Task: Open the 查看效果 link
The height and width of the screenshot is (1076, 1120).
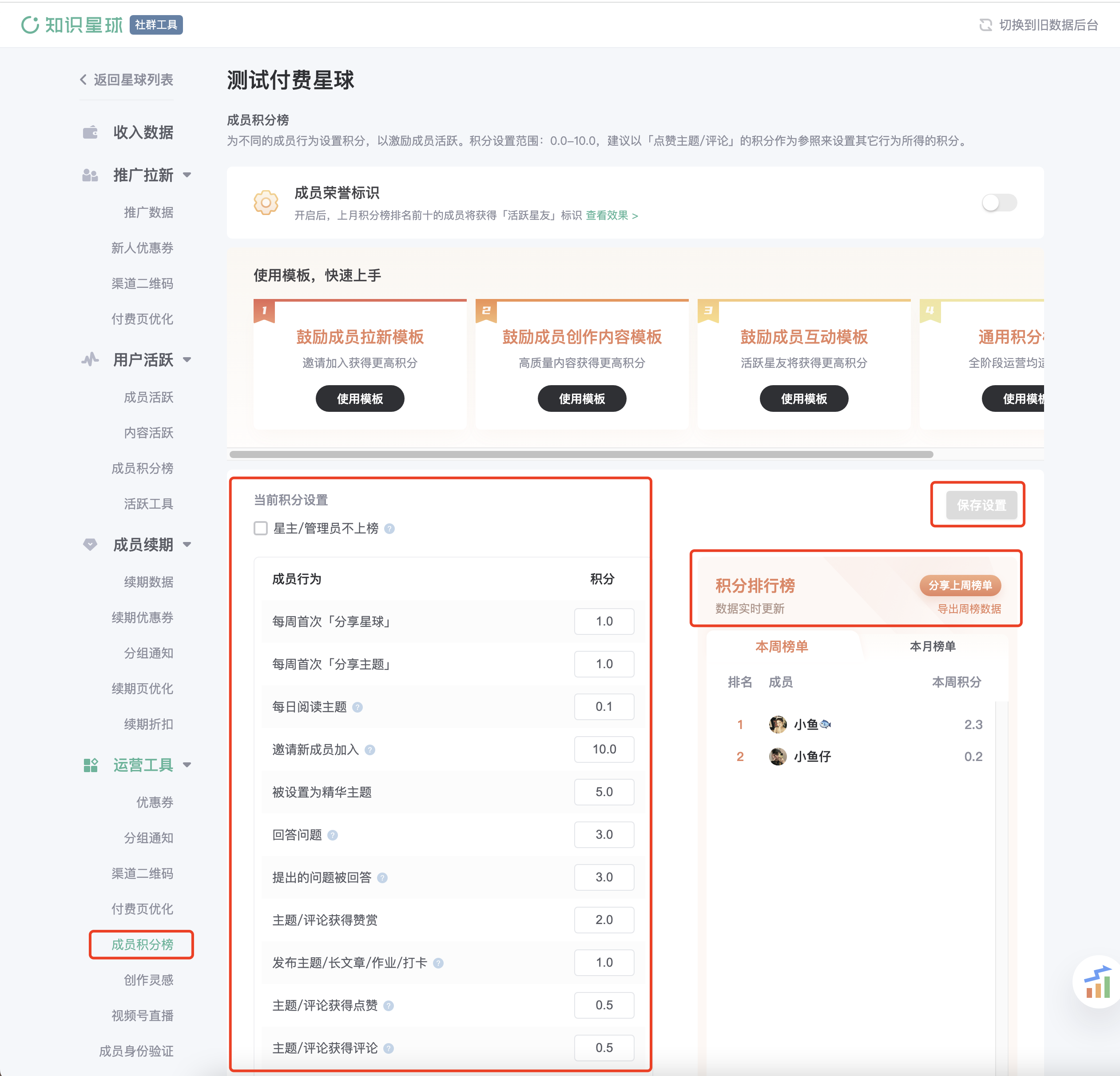Action: pos(612,215)
